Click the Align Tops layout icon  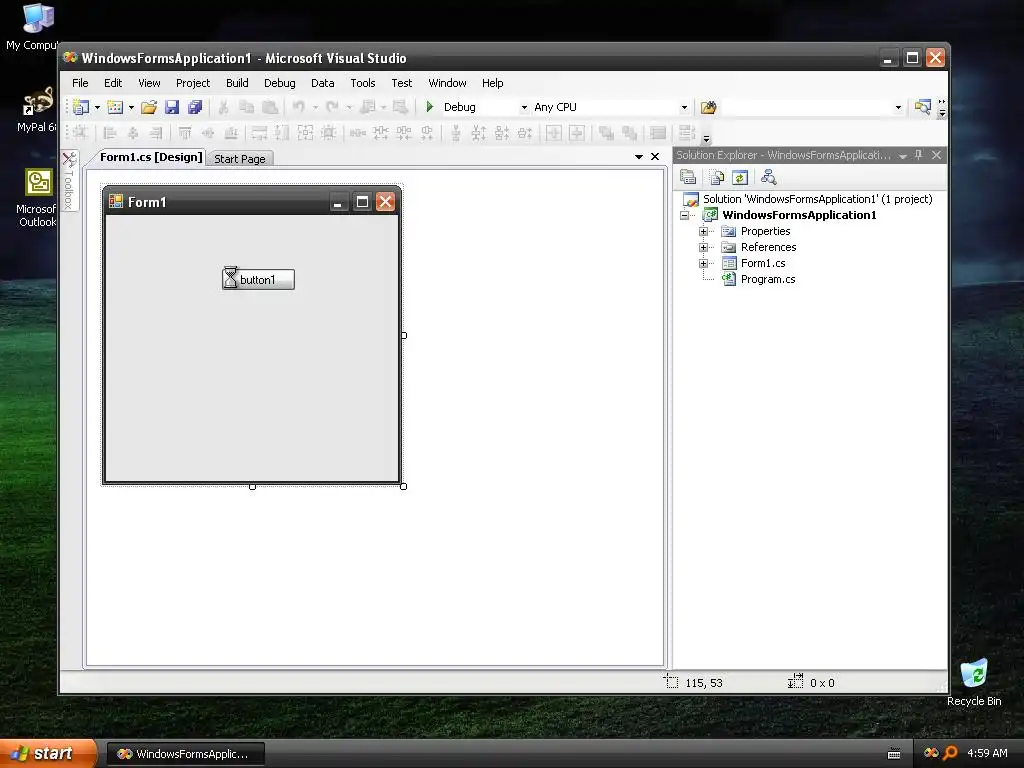click(185, 133)
